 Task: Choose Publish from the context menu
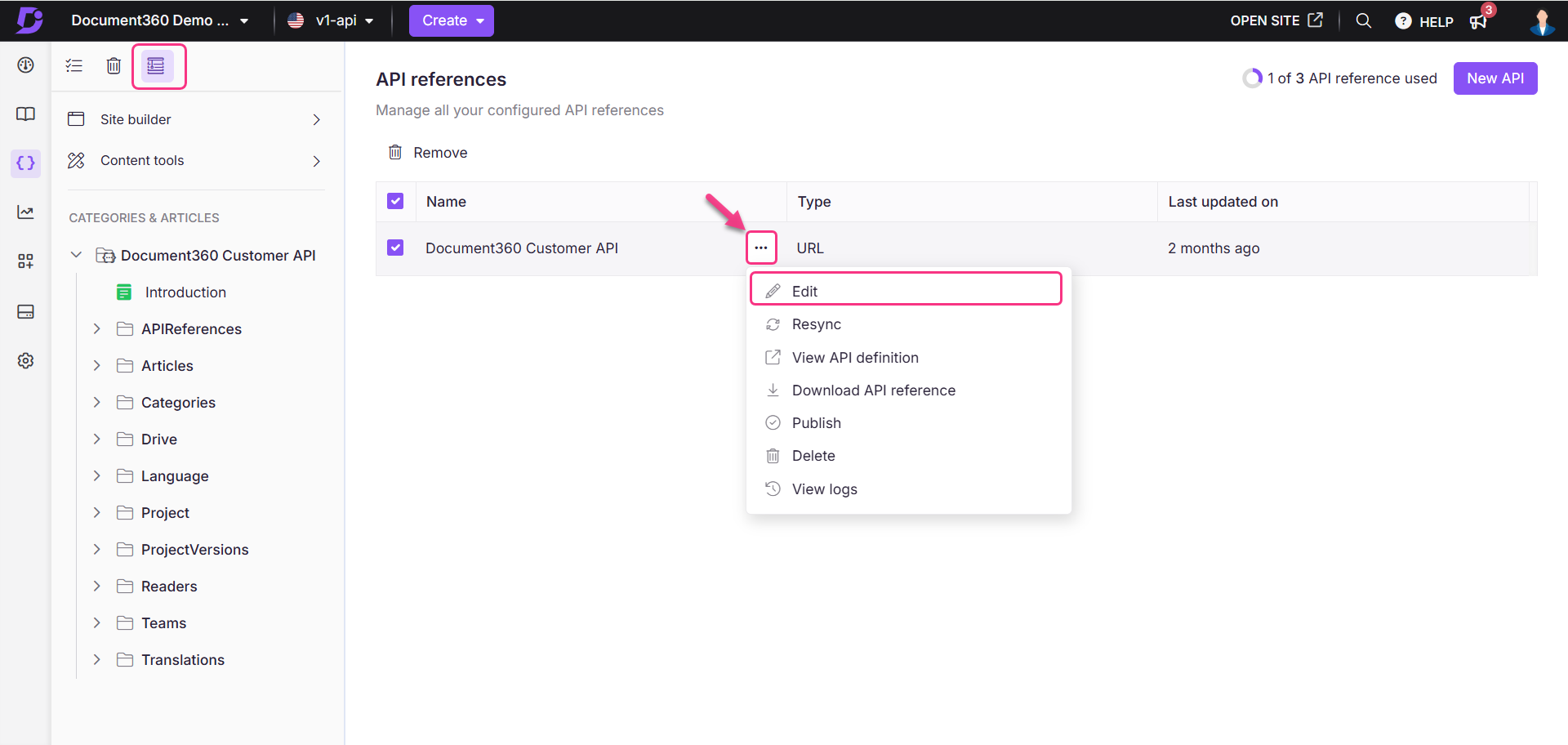tap(908, 423)
